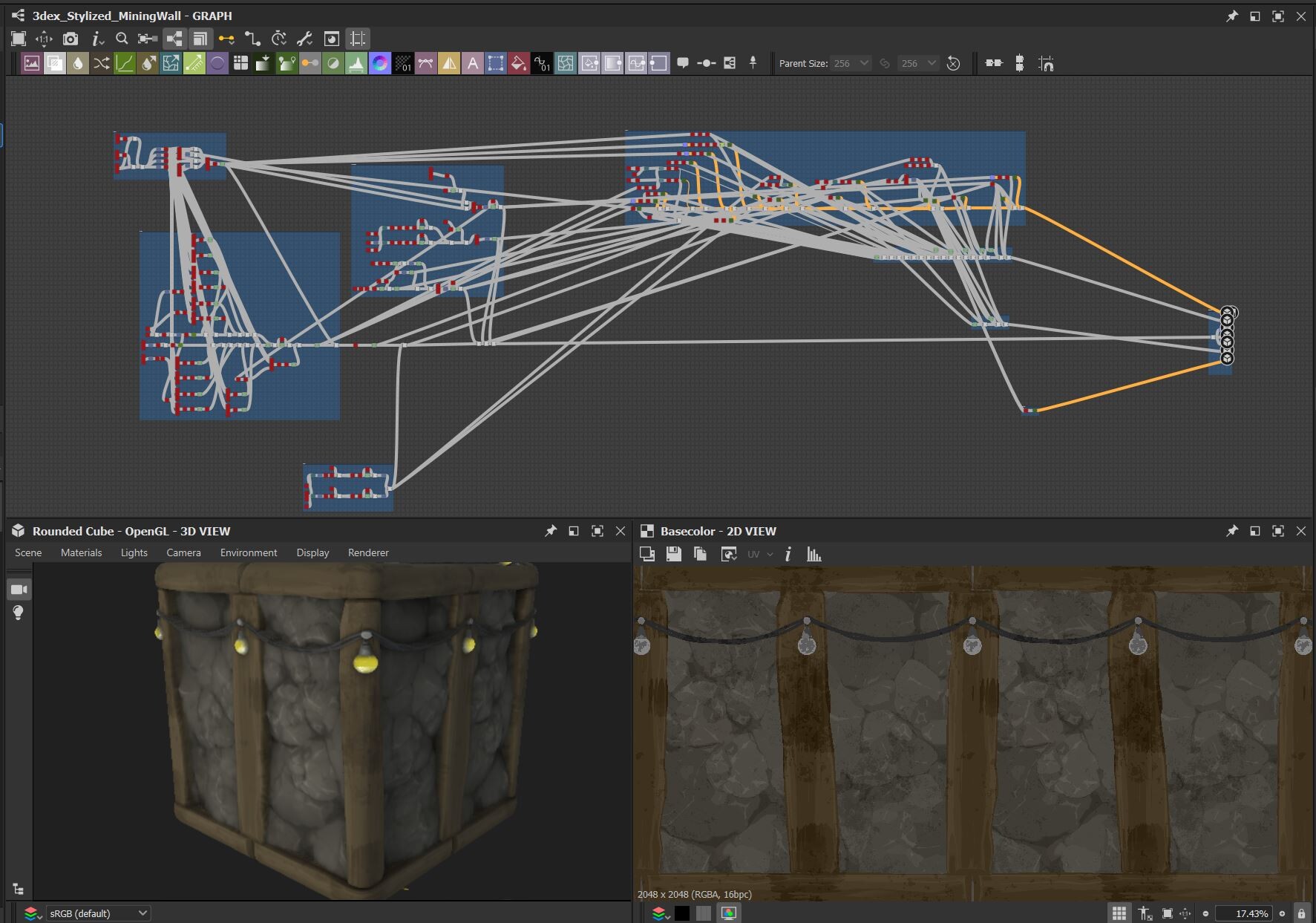Click the camera snapshot icon in the graph toolbar
Image resolution: width=1316 pixels, height=923 pixels.
pyautogui.click(x=71, y=39)
